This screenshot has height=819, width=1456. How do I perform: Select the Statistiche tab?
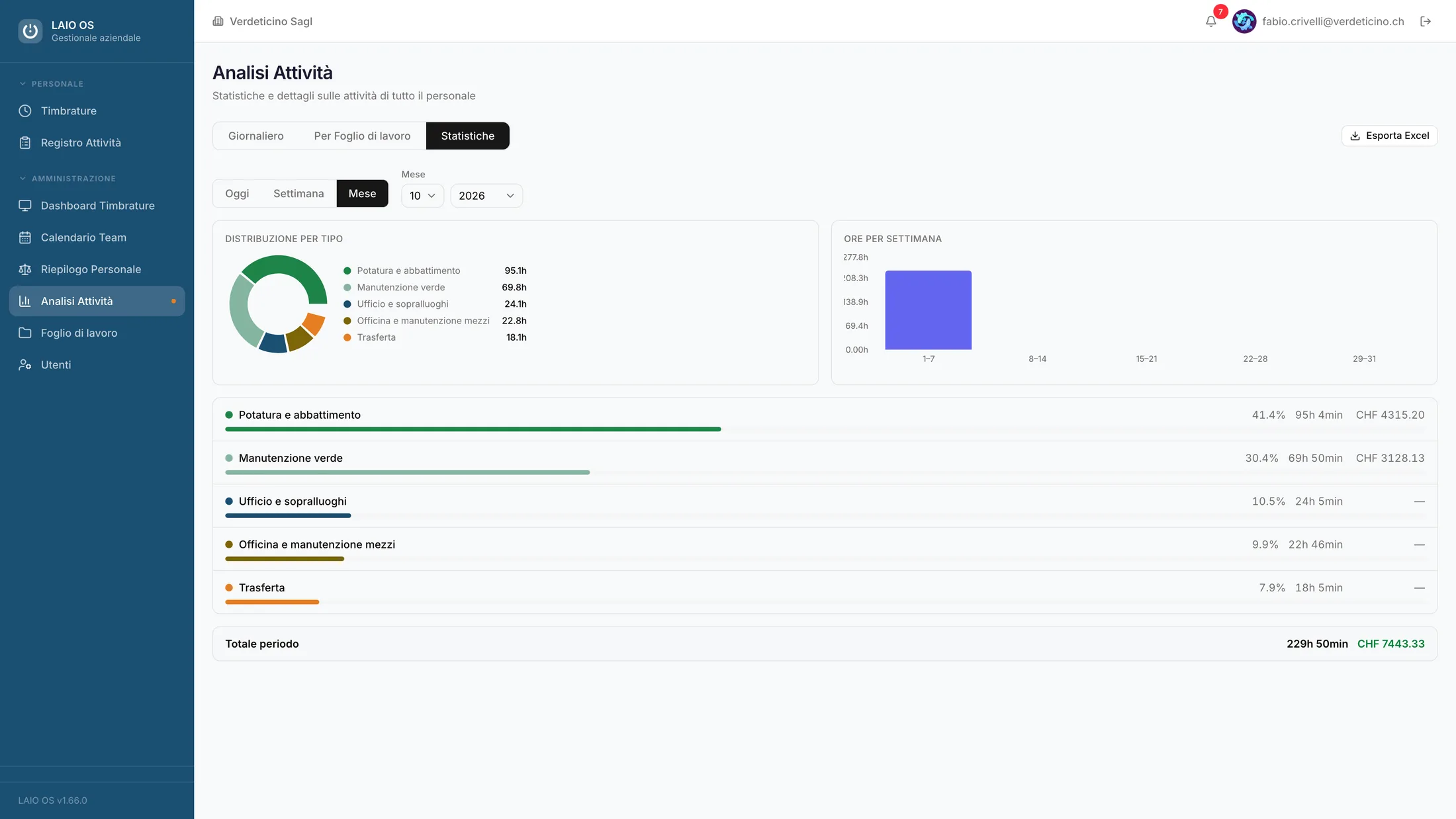coord(467,136)
